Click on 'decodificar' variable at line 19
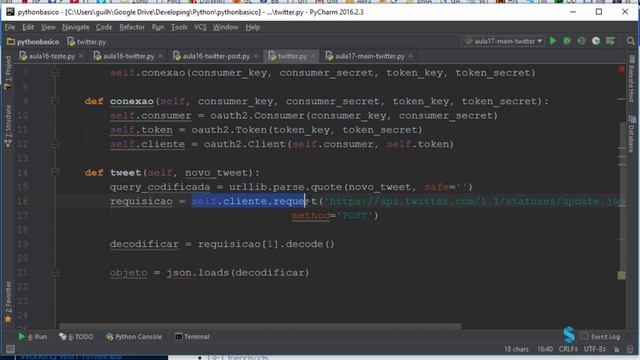The width and height of the screenshot is (640, 360). tap(144, 244)
